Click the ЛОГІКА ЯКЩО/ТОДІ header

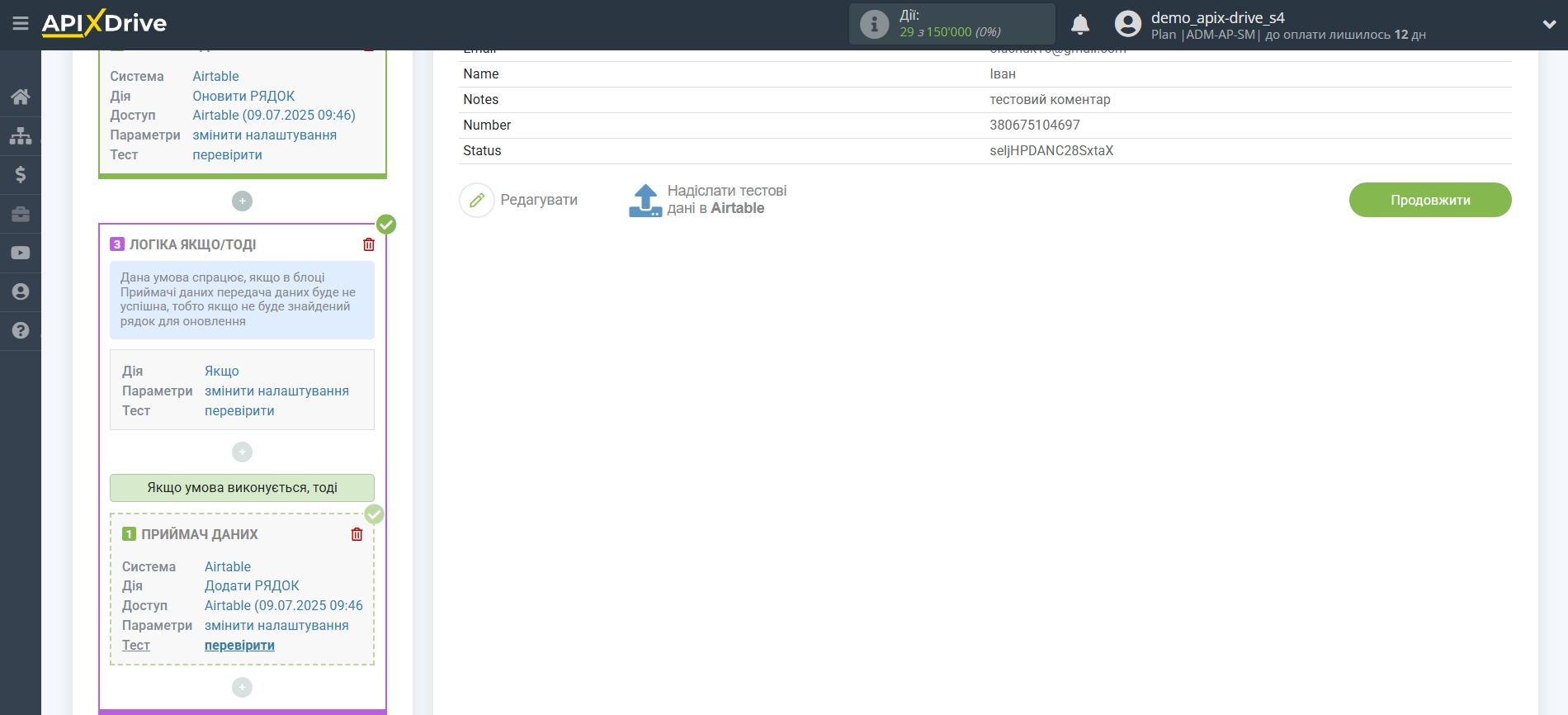[192, 244]
